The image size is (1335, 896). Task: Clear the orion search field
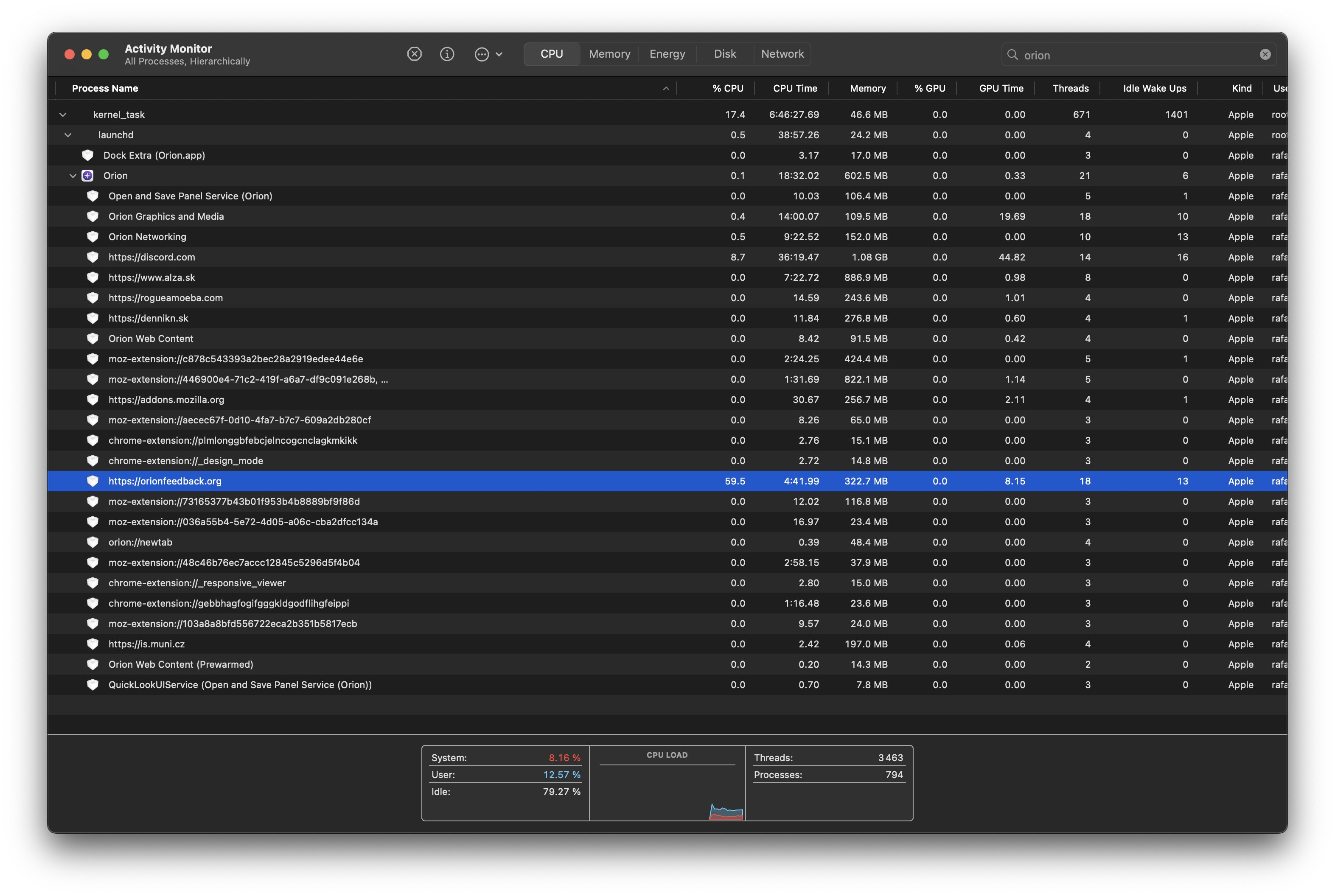point(1265,54)
